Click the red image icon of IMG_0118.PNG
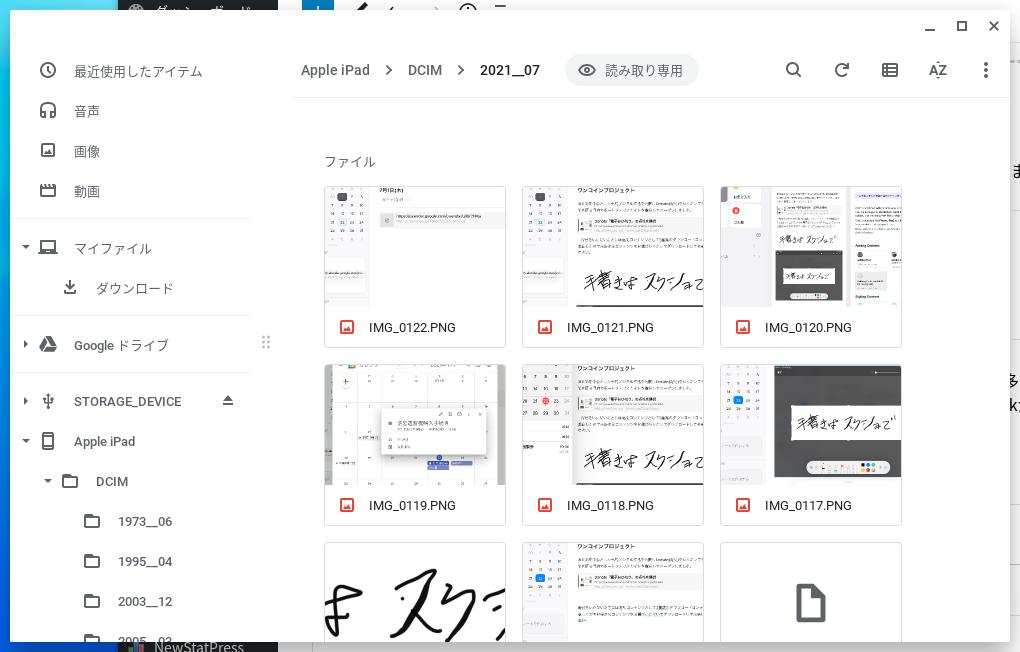Screen dimensions: 1020x652 (x=545, y=506)
